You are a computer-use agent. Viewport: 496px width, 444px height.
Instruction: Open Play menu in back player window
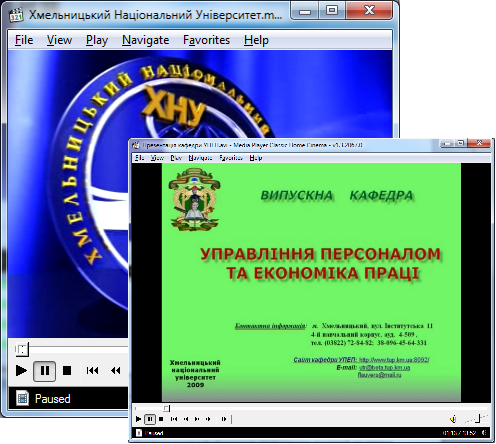(x=97, y=40)
